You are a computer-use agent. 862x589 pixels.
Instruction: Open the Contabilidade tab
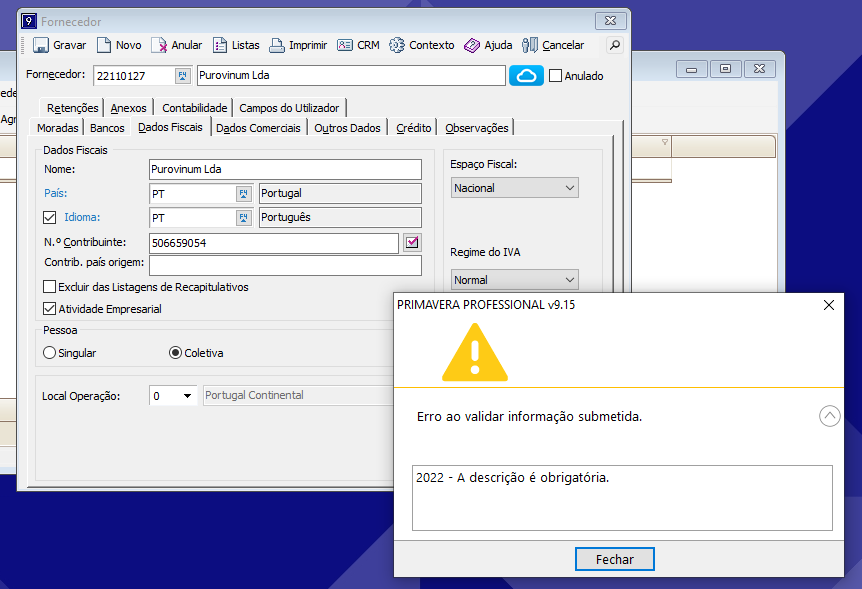pyautogui.click(x=195, y=108)
